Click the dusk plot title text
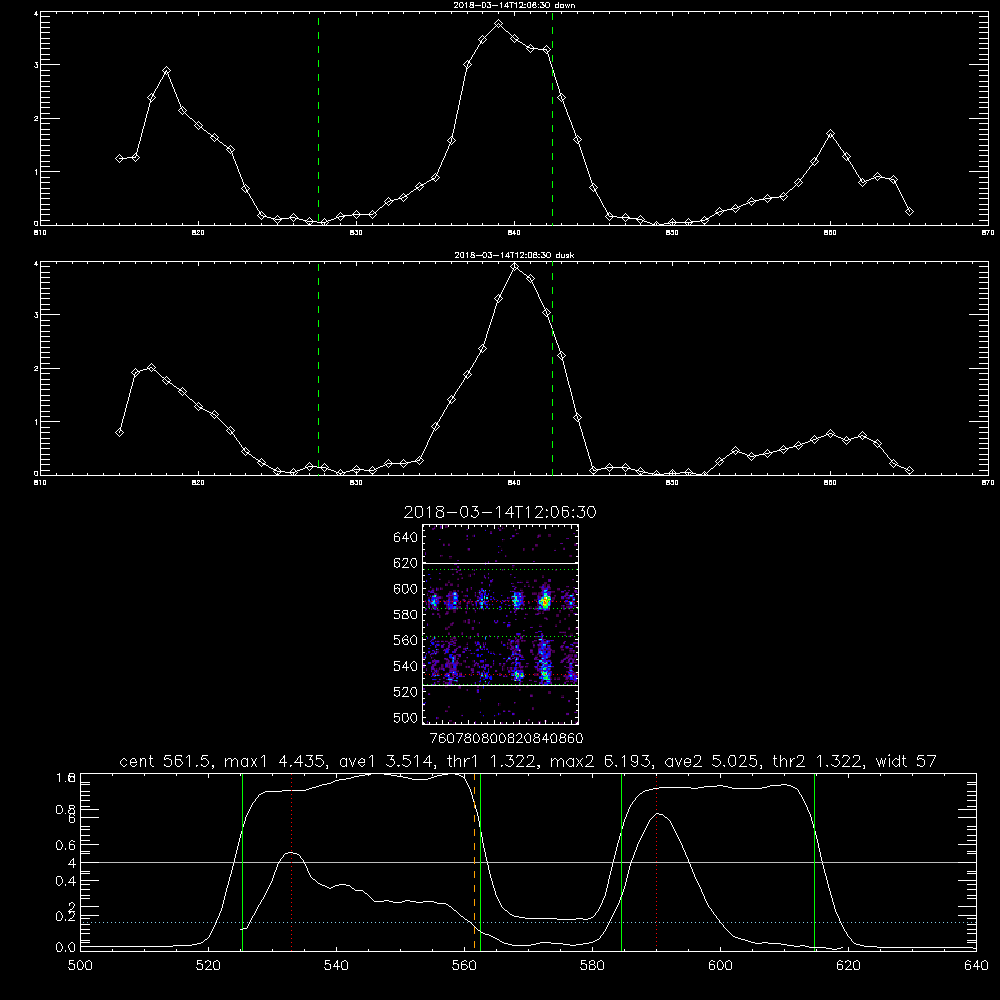Screen dimensions: 1000x1000 click(514, 255)
